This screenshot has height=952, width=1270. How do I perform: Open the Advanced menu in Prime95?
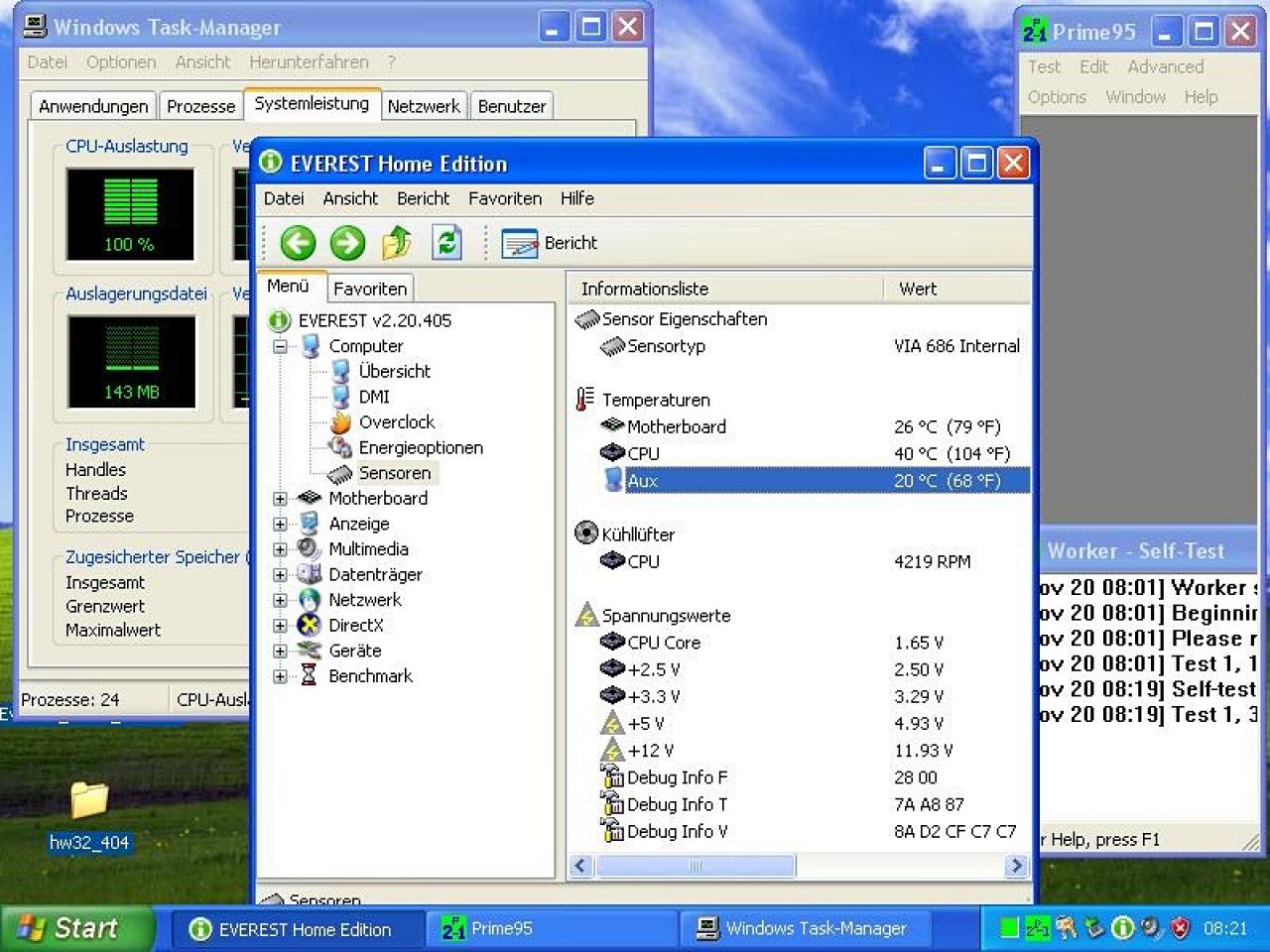(1166, 66)
